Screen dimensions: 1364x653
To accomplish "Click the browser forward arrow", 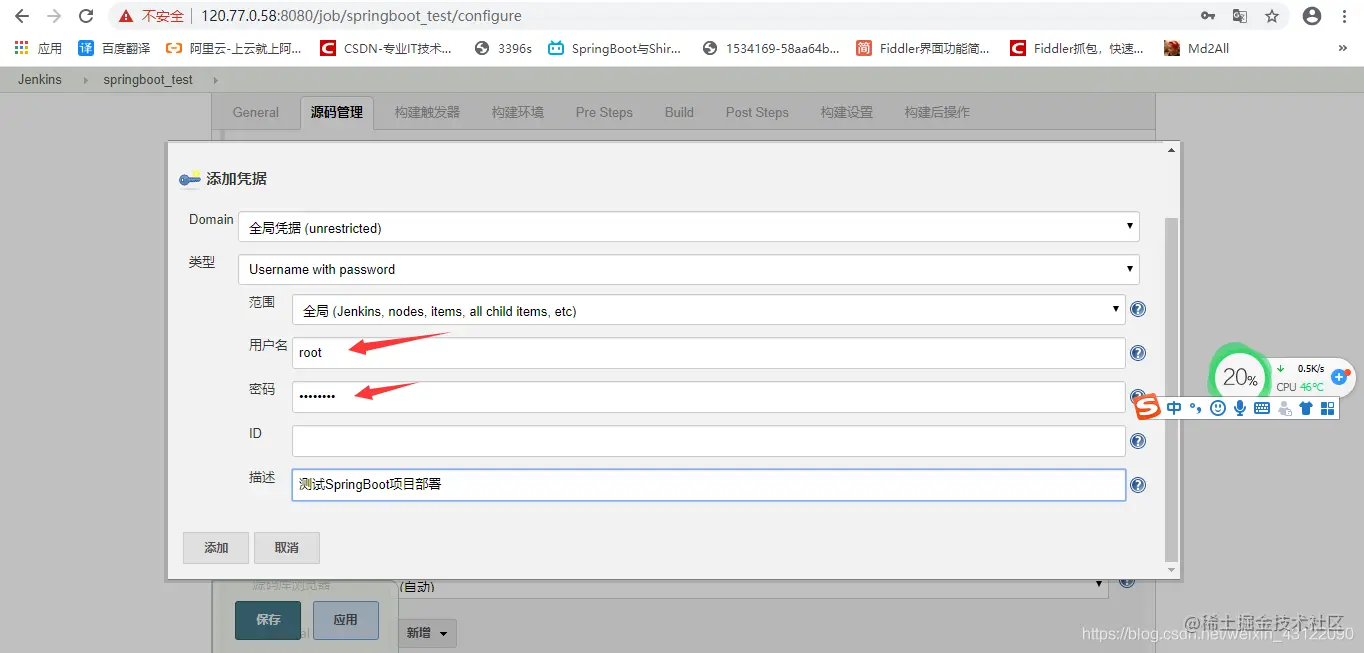I will click(54, 16).
